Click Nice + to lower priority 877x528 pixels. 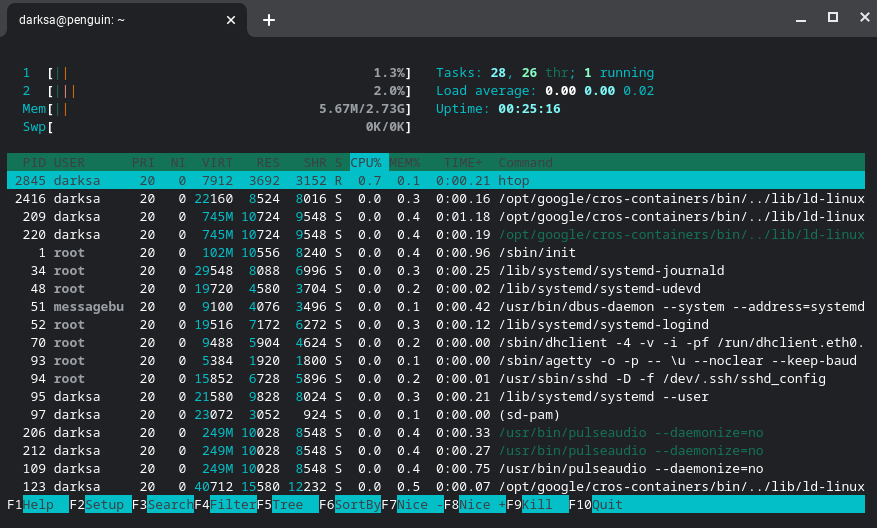point(482,505)
